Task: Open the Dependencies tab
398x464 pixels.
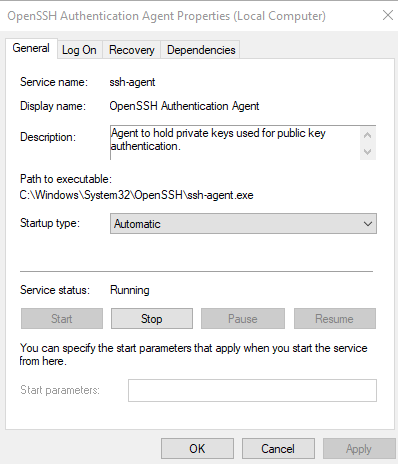Action: tap(201, 50)
